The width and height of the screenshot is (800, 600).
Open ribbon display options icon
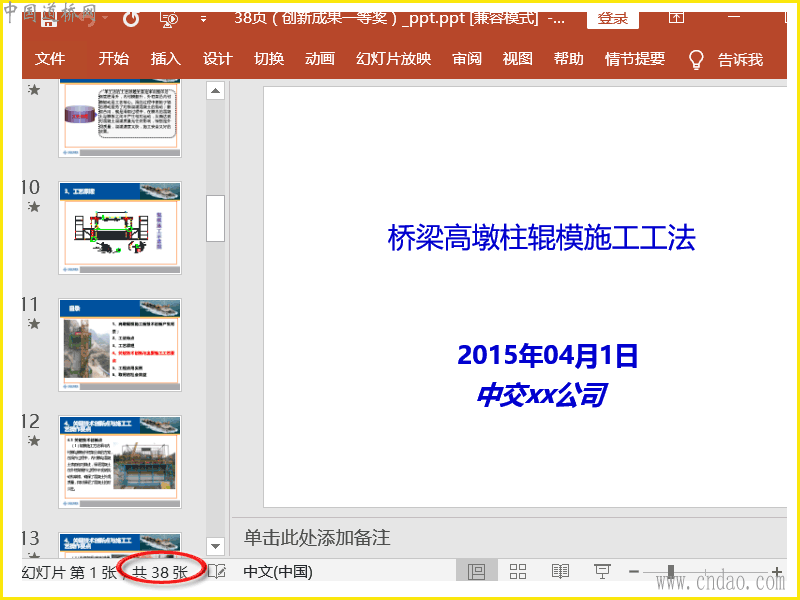(x=677, y=17)
